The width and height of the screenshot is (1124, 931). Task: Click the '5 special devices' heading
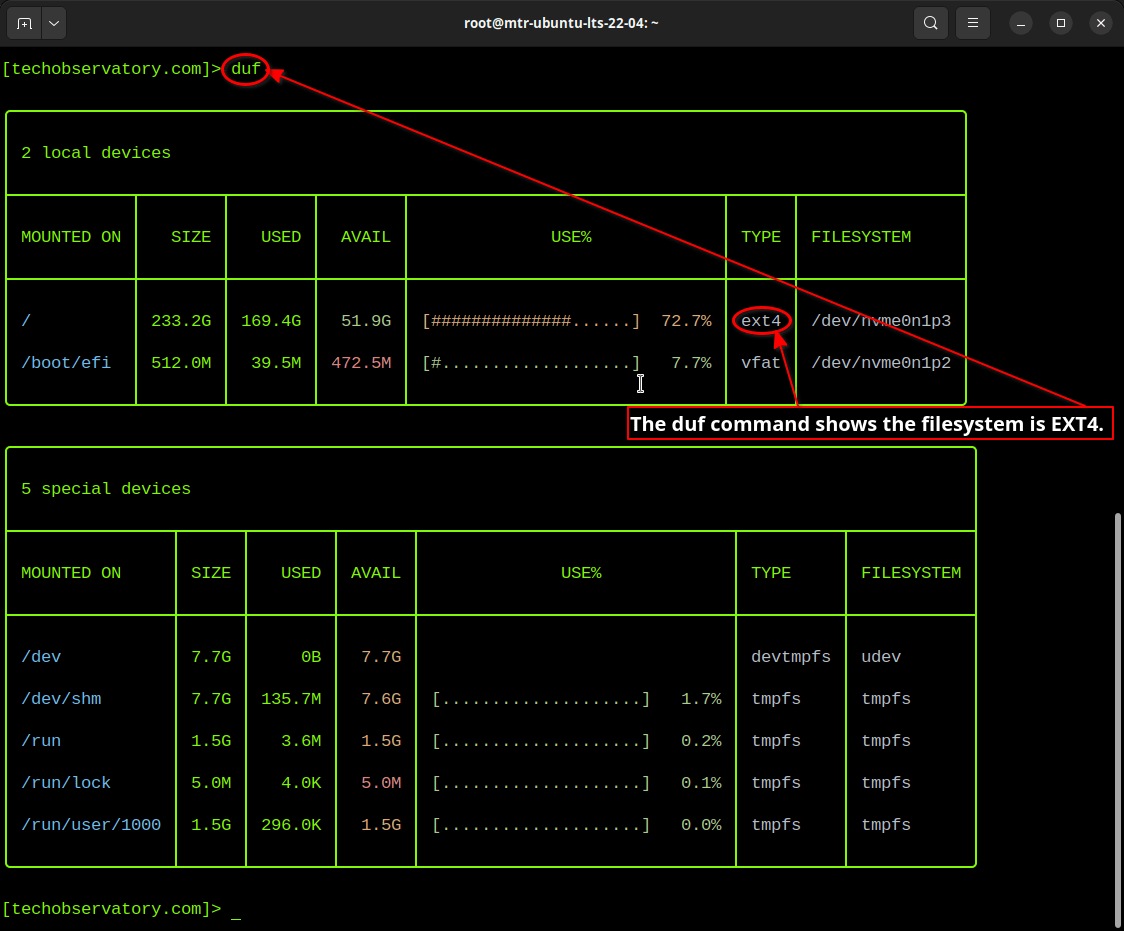tap(106, 489)
